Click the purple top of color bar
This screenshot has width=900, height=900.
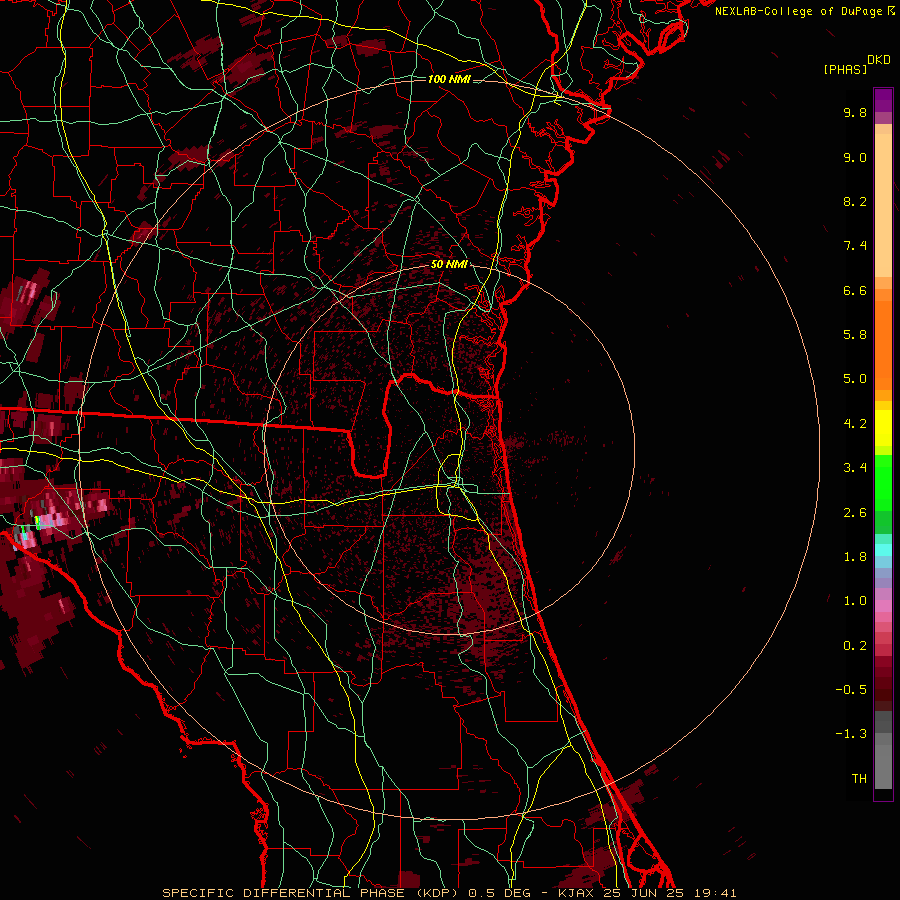pyautogui.click(x=883, y=100)
